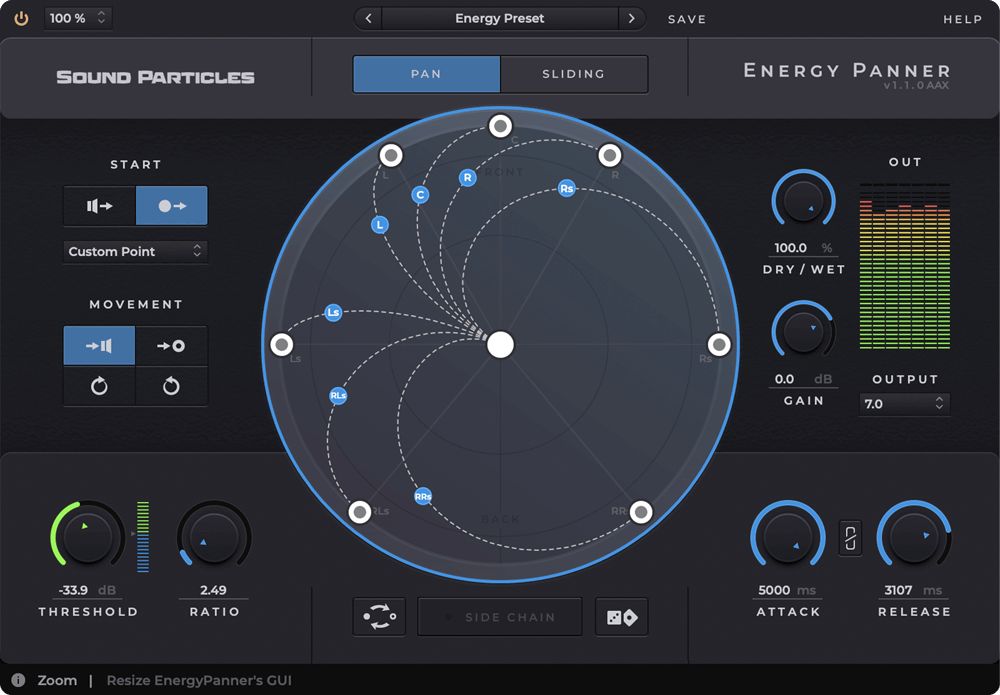
Task: Switch to the SLIDING tab
Action: click(573, 74)
